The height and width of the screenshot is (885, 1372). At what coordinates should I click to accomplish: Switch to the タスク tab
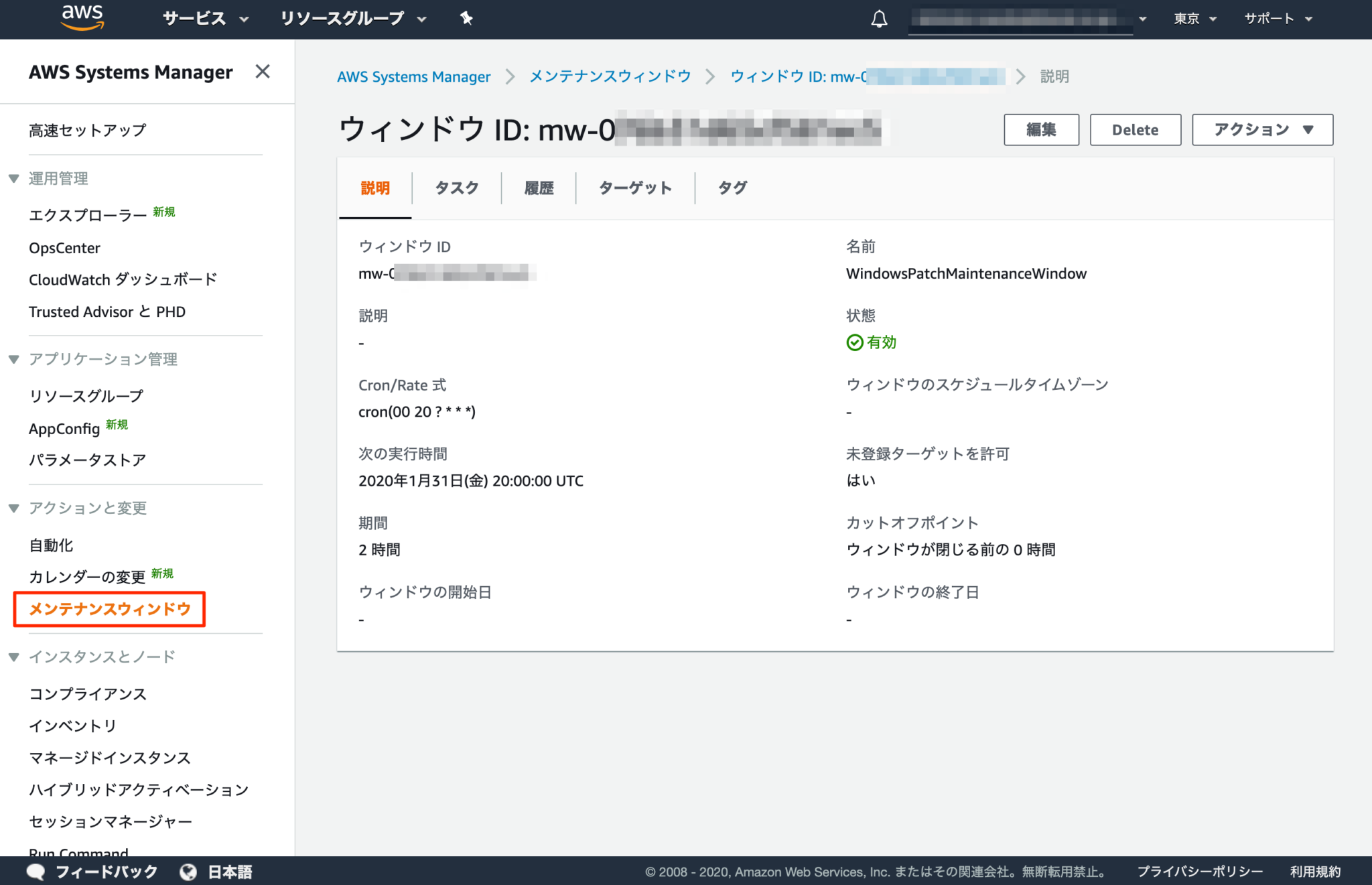(456, 188)
